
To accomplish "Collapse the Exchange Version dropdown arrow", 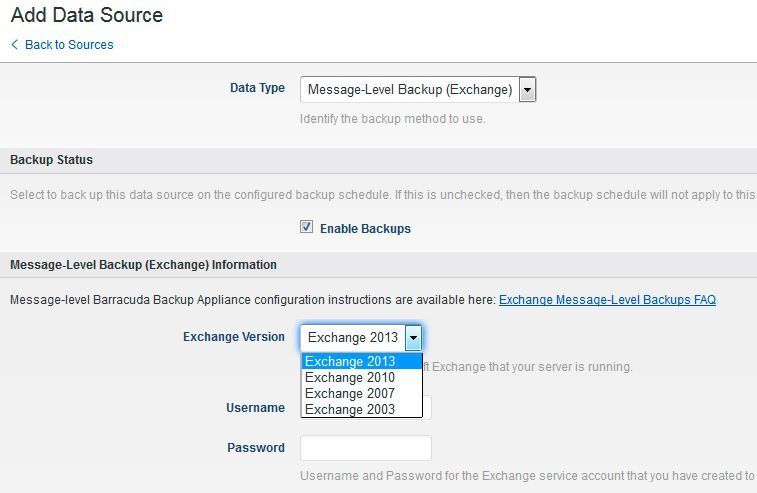I will point(413,337).
